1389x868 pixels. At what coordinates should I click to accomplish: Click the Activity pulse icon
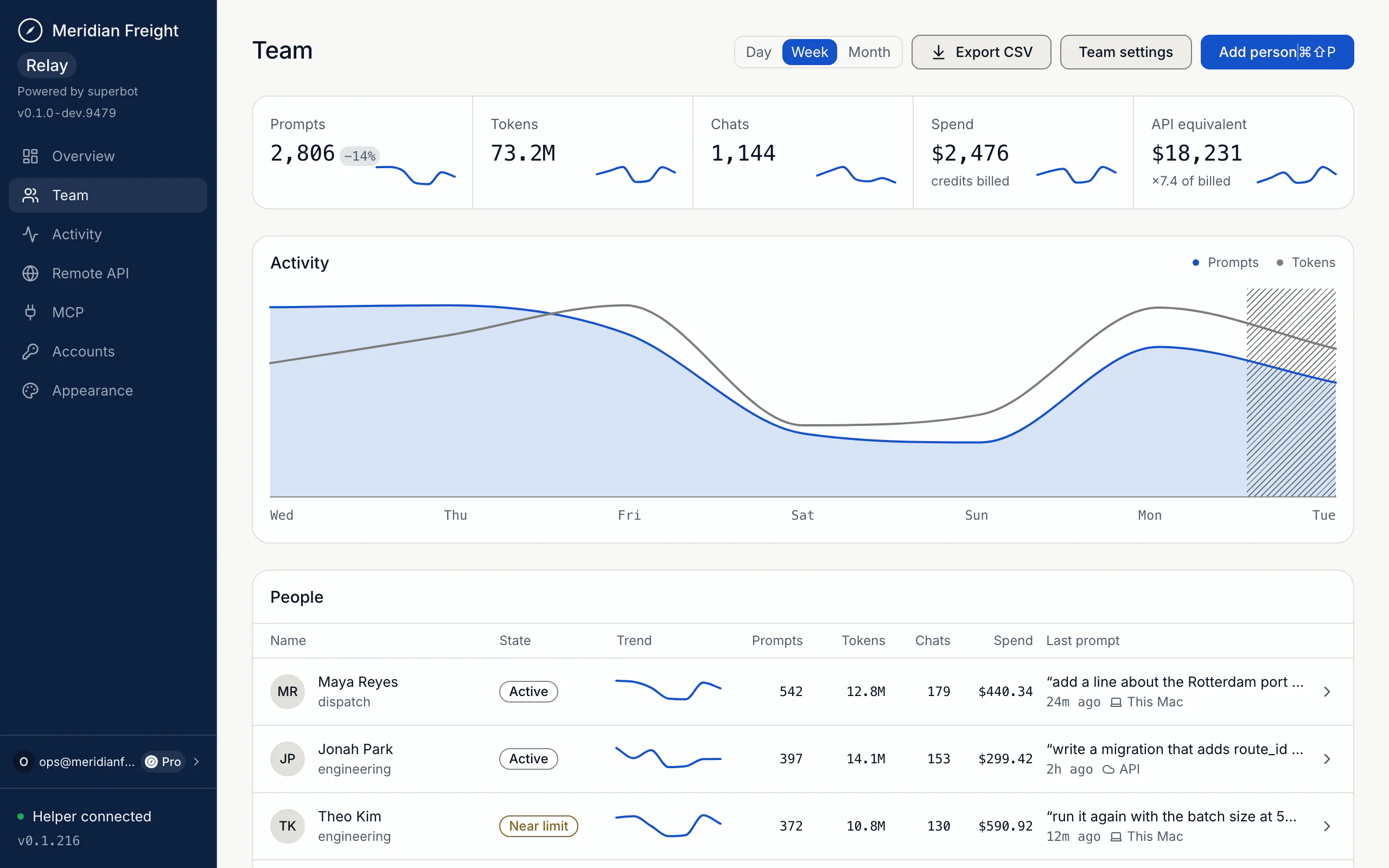click(x=30, y=234)
